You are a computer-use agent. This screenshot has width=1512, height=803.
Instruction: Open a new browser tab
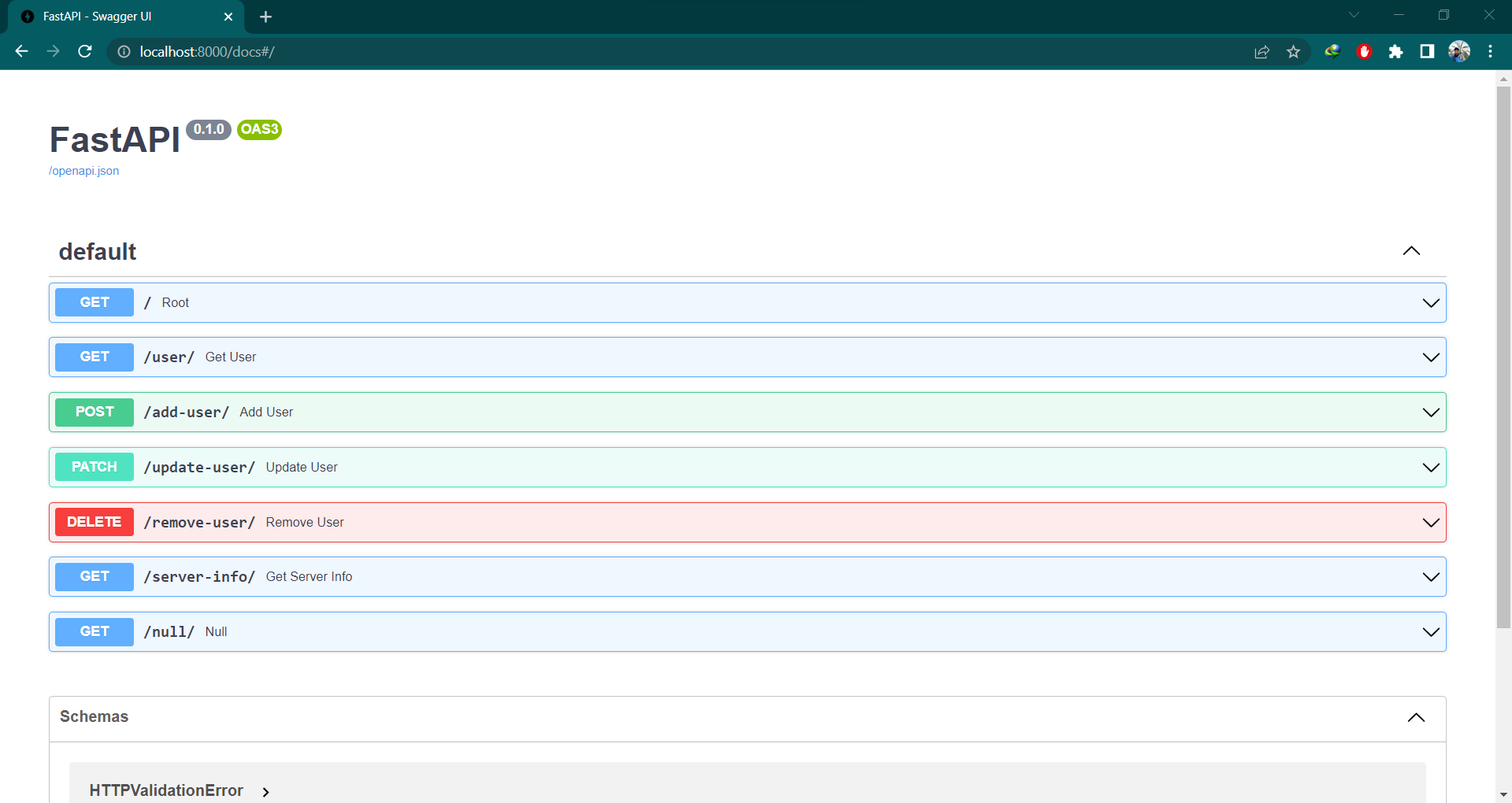tap(265, 17)
